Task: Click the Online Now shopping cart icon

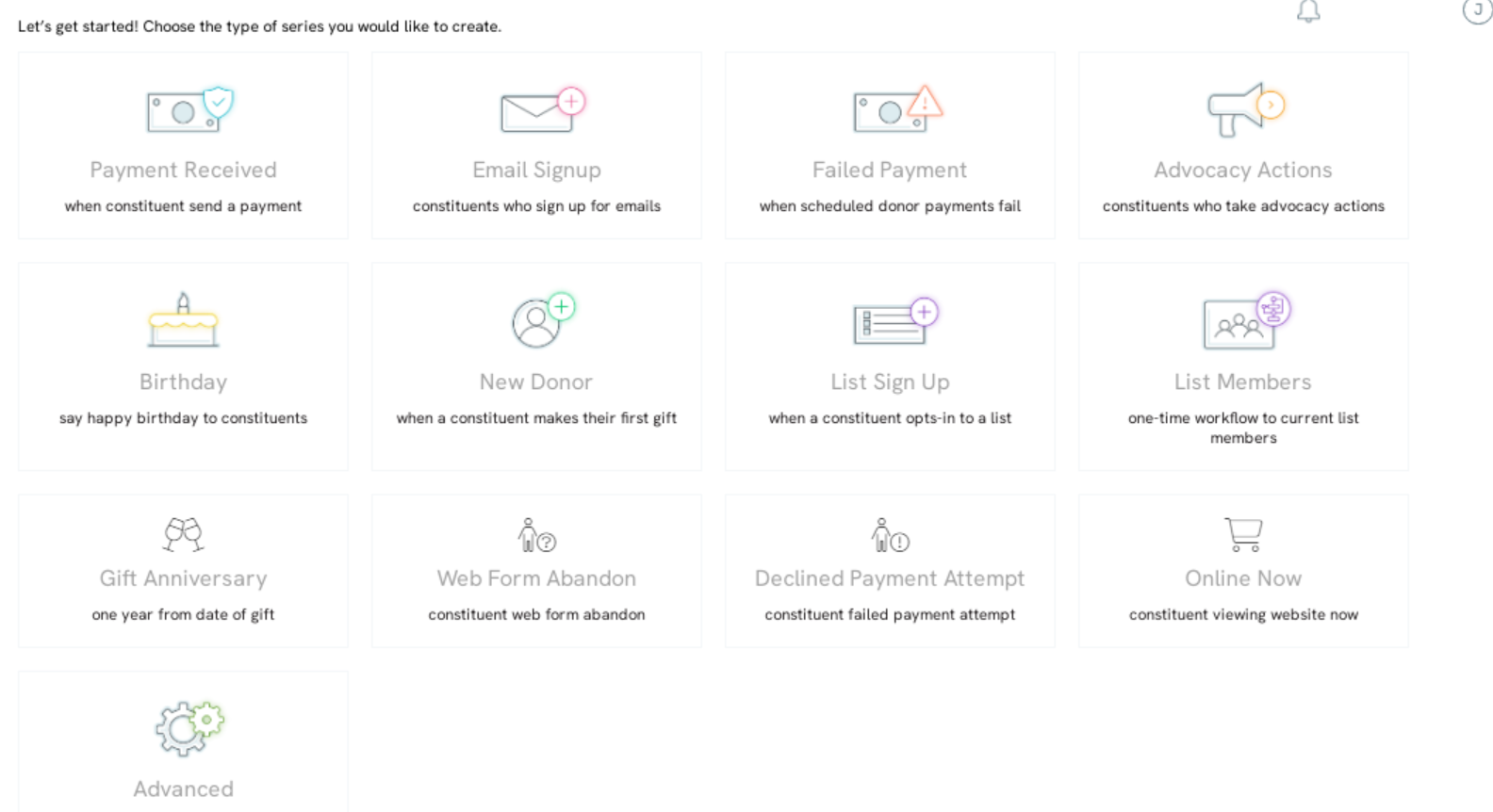Action: click(1243, 534)
